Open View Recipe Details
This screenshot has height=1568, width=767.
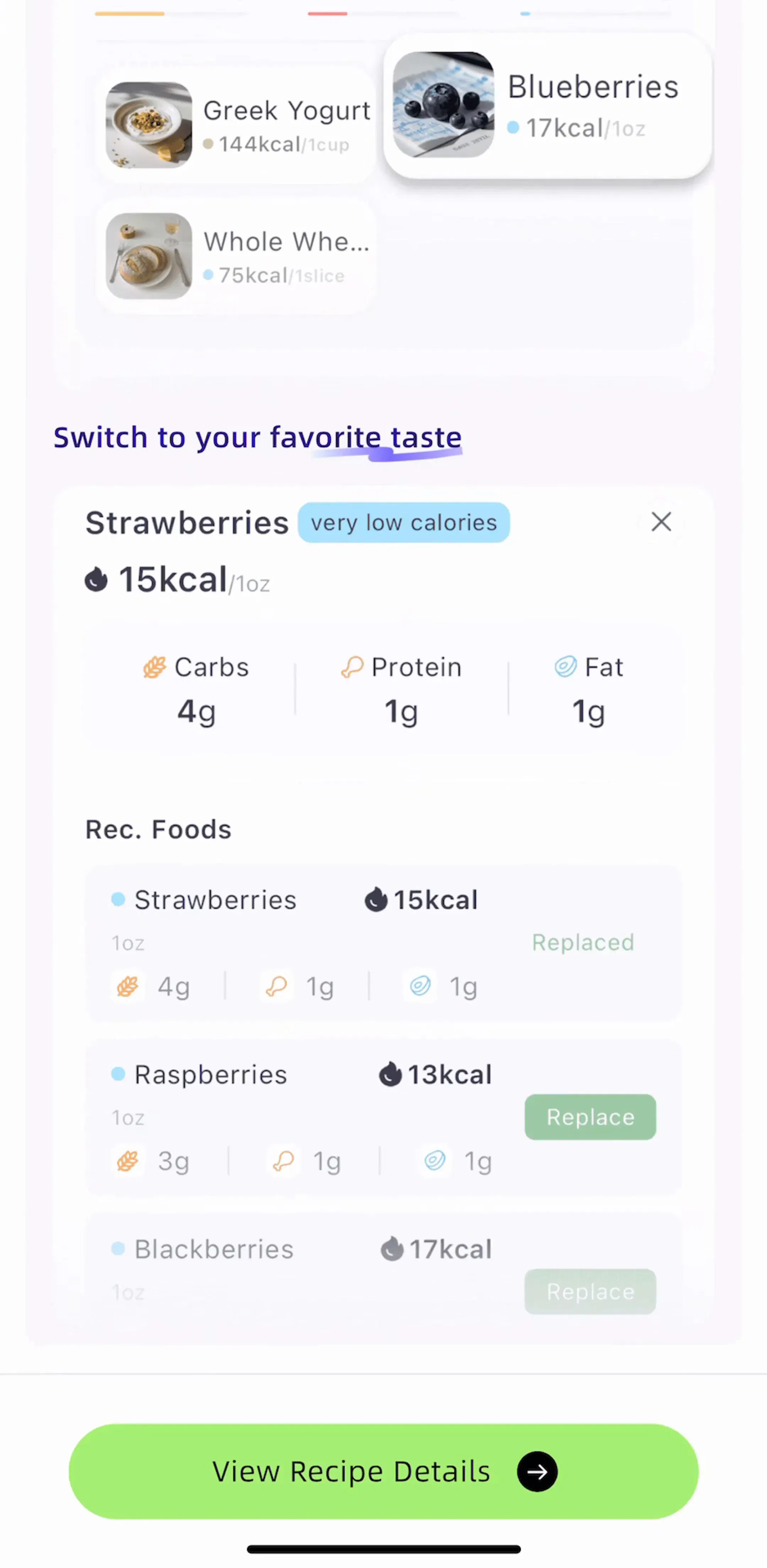coord(384,1471)
